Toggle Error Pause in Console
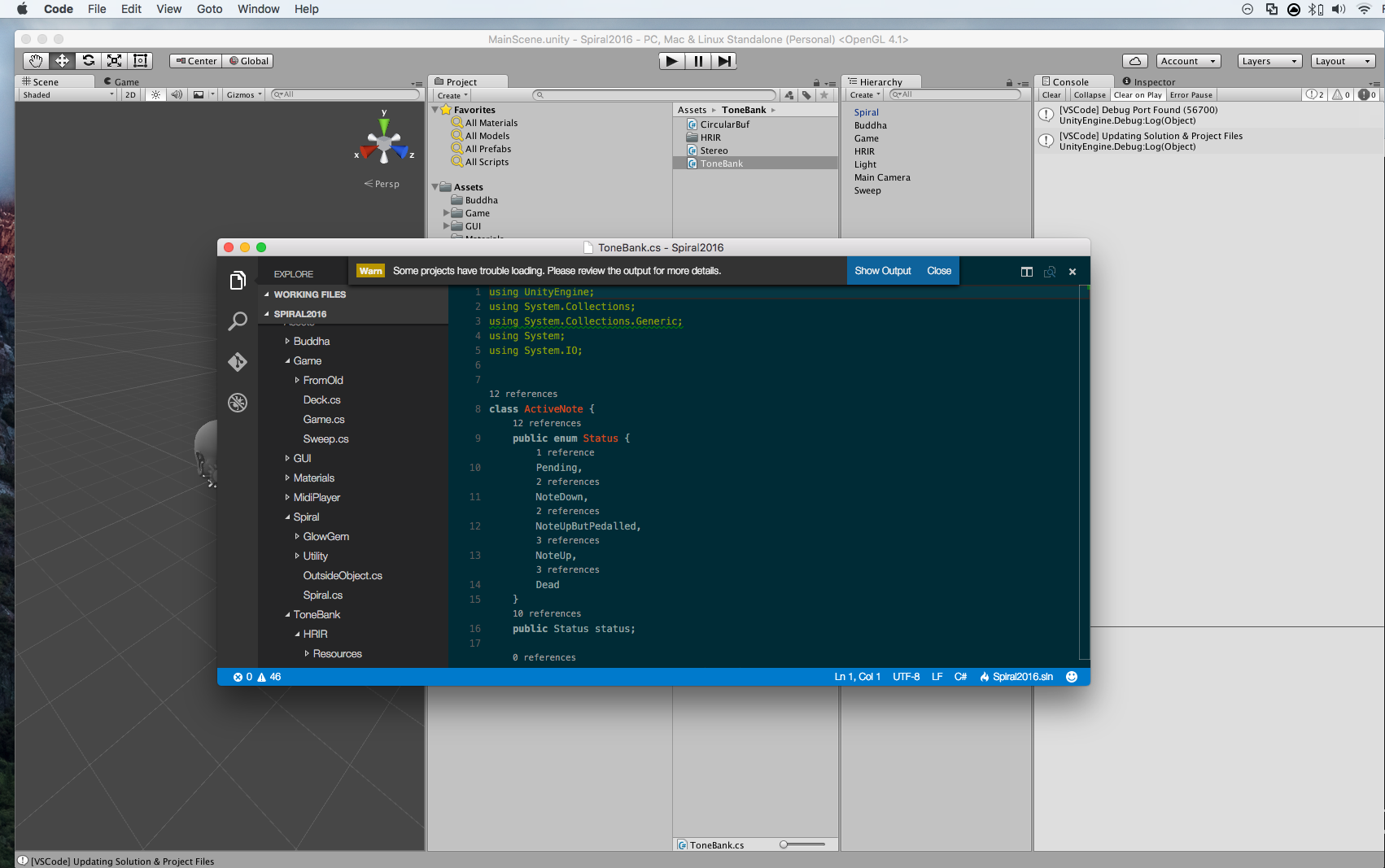This screenshot has width=1385, height=868. coord(1191,95)
